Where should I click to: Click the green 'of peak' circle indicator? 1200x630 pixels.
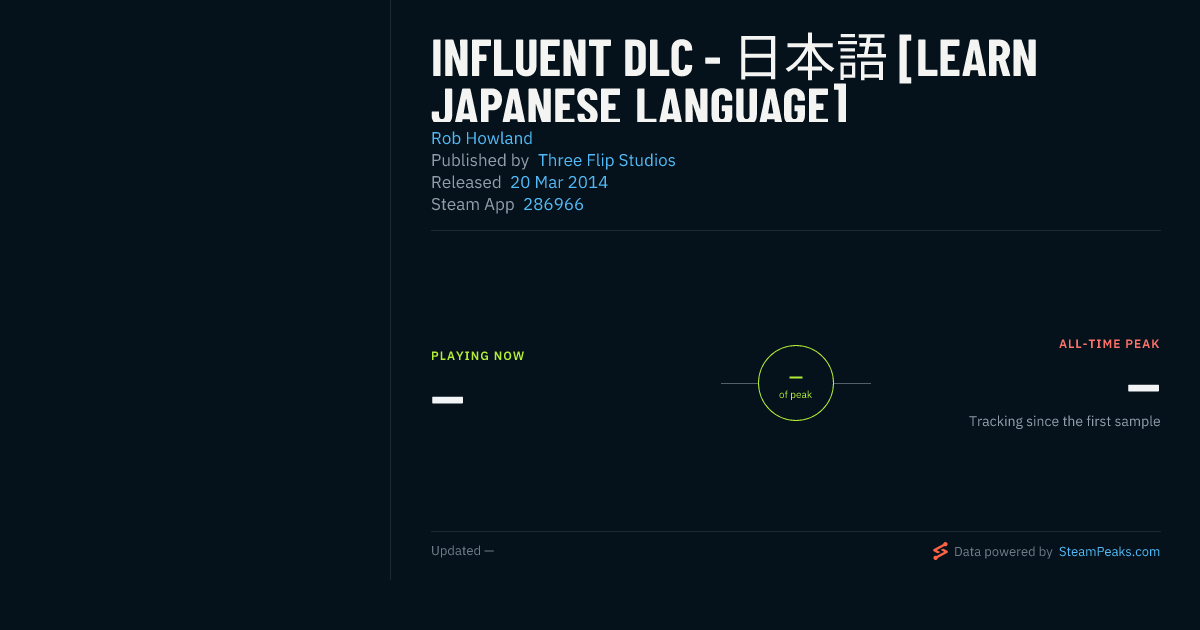click(x=796, y=383)
